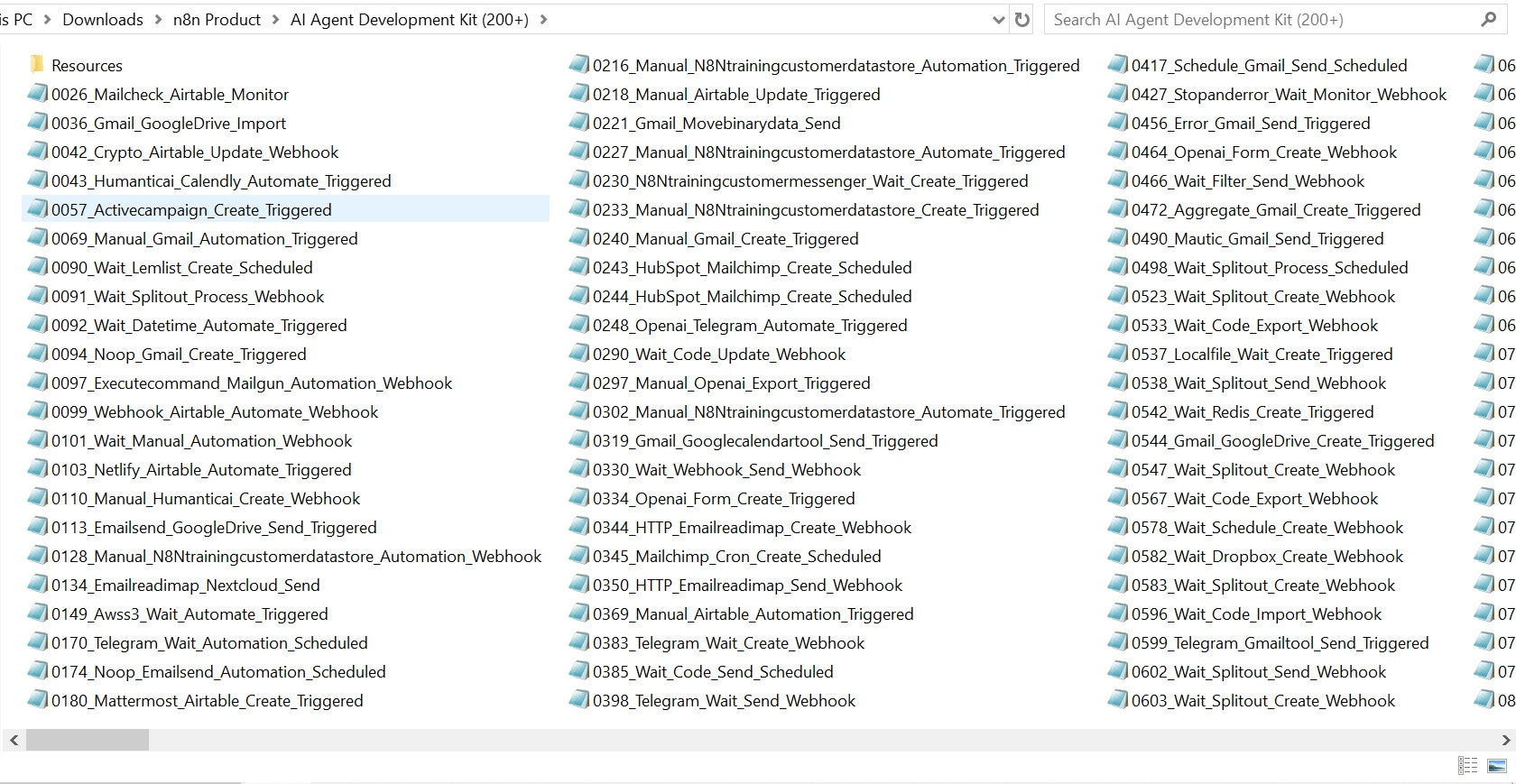Image resolution: width=1516 pixels, height=784 pixels.
Task: Select 0057_Activecampaign_Create_Triggered file
Action: (191, 209)
